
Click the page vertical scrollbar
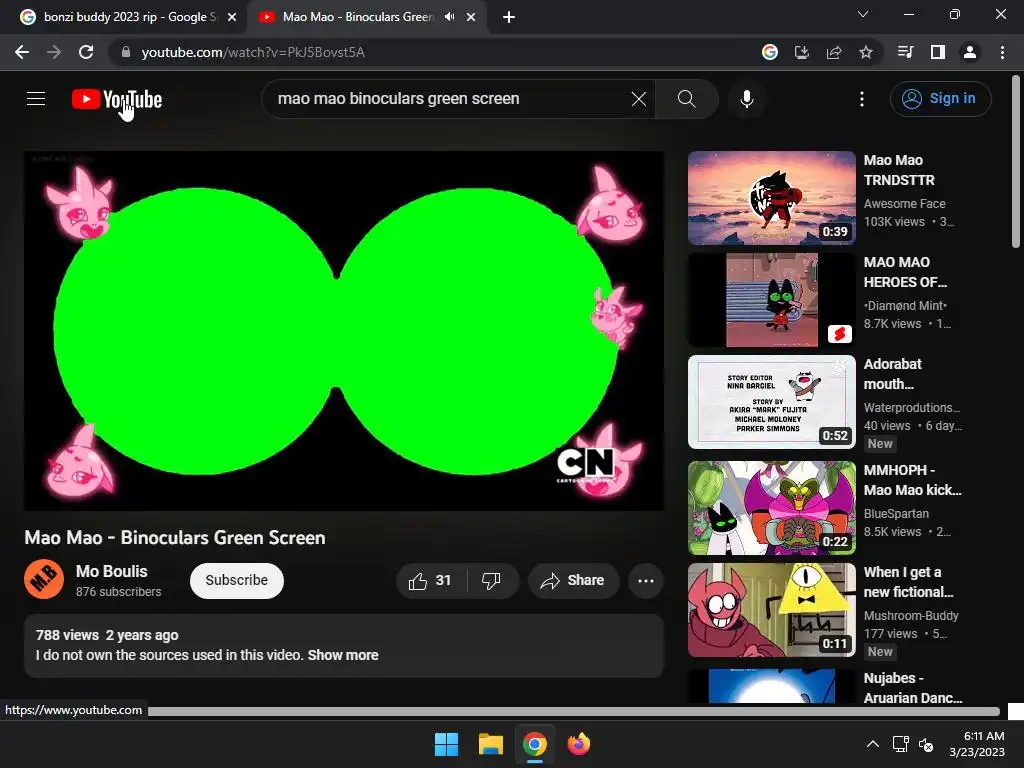coord(1016,162)
